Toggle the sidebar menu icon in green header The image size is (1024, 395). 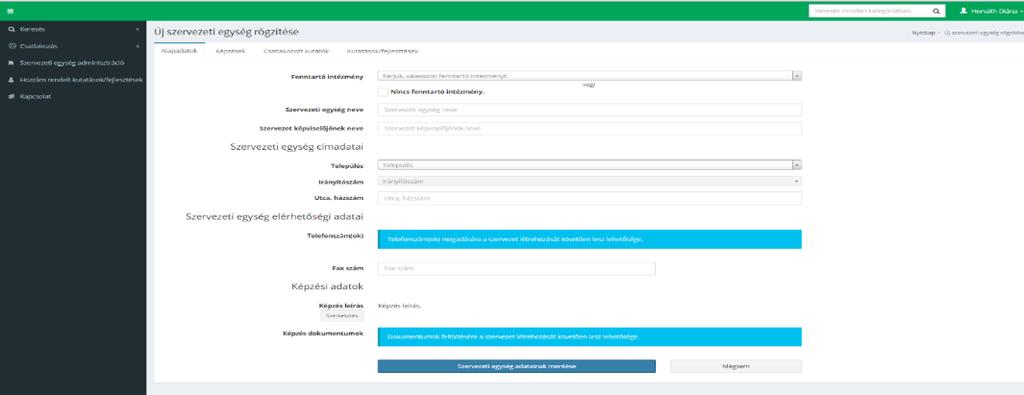click(11, 12)
